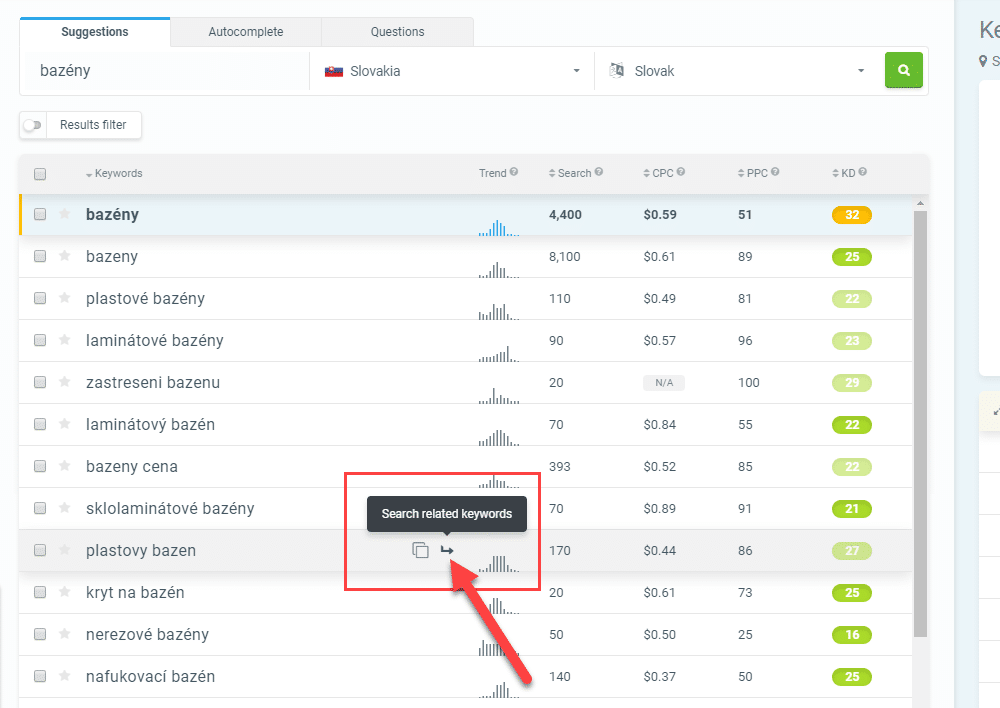
Task: Open the KD column help icon
Action: [862, 172]
